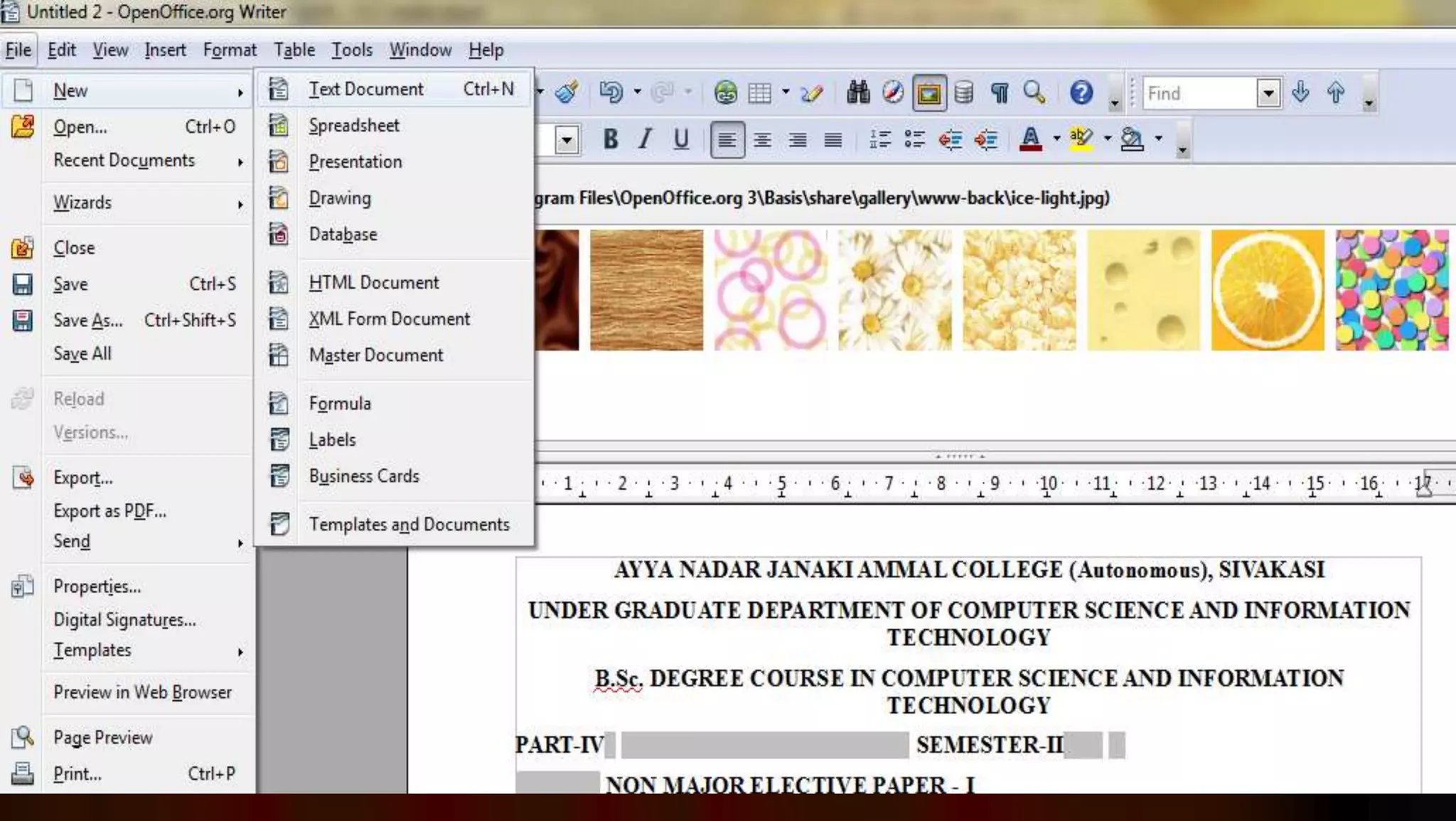Click the Data Sources cylinder icon
The height and width of the screenshot is (821, 1456).
963,92
